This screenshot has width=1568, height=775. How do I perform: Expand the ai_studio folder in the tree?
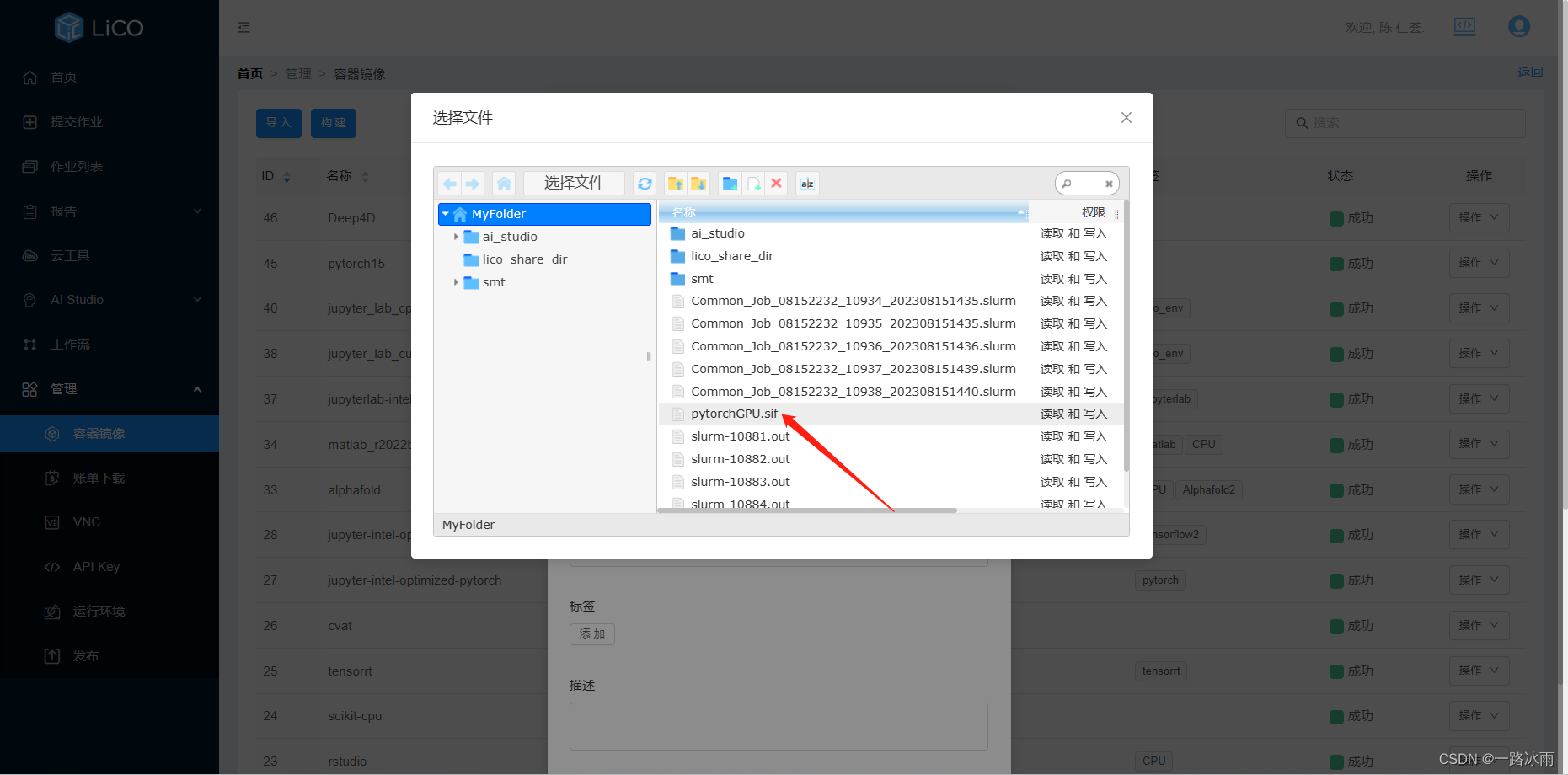(x=458, y=237)
